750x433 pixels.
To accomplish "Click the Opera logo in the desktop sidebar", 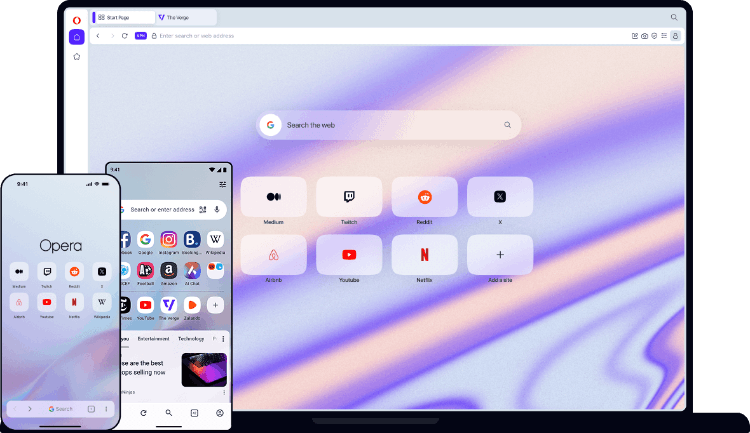I will 77,19.
